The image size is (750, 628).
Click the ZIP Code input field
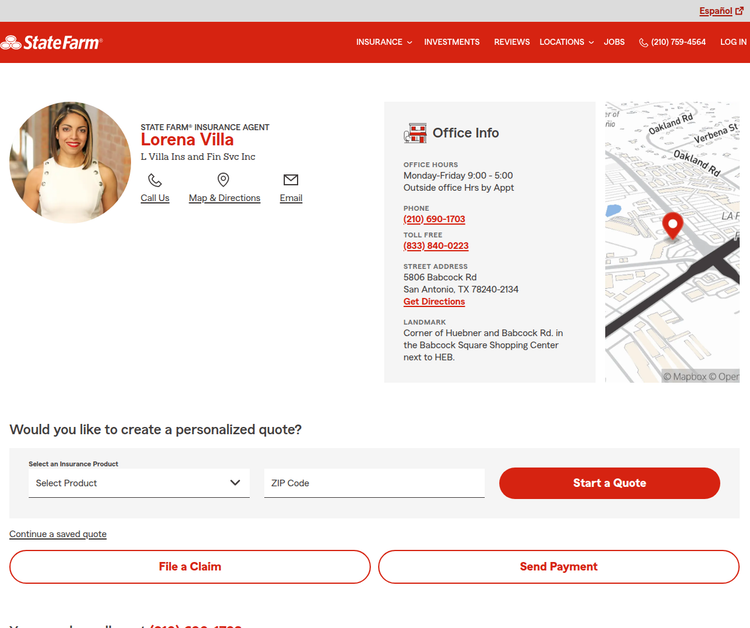[x=375, y=483]
